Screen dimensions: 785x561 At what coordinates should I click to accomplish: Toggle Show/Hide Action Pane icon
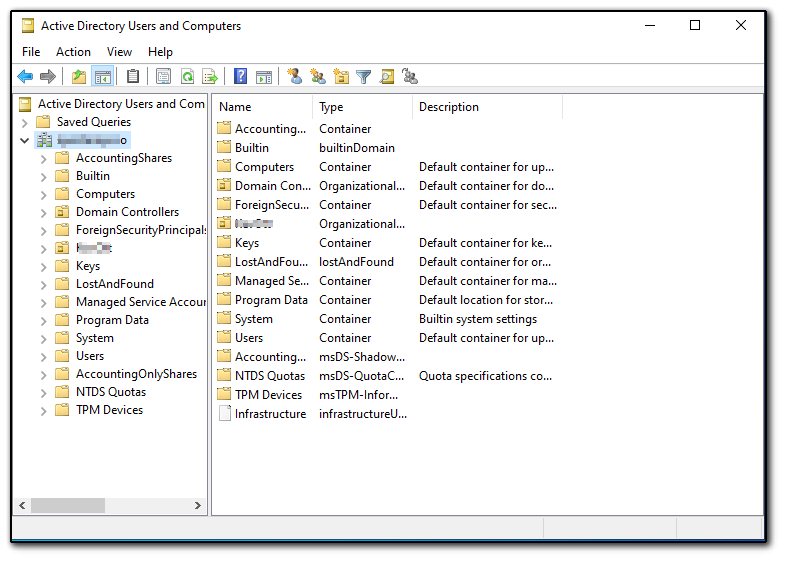pyautogui.click(x=264, y=77)
